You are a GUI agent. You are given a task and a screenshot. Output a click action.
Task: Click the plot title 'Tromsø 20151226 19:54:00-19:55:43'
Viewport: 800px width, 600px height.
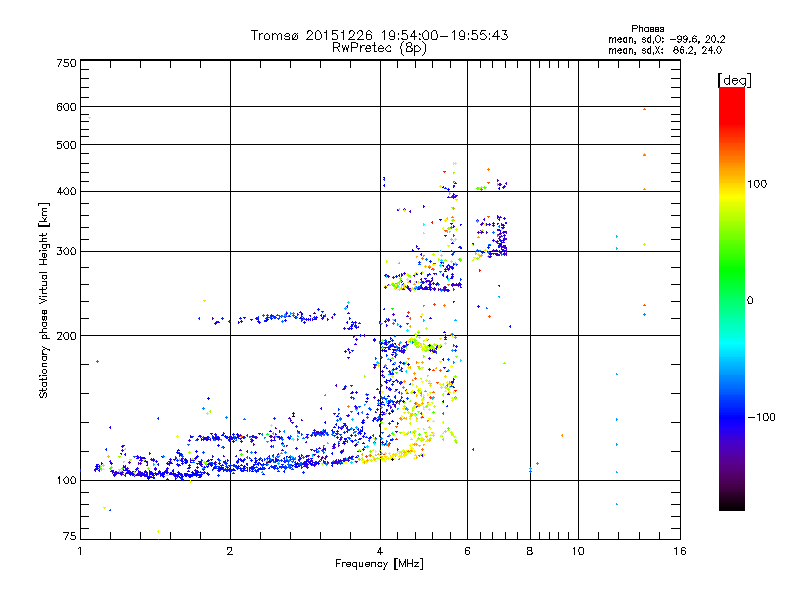(379, 35)
